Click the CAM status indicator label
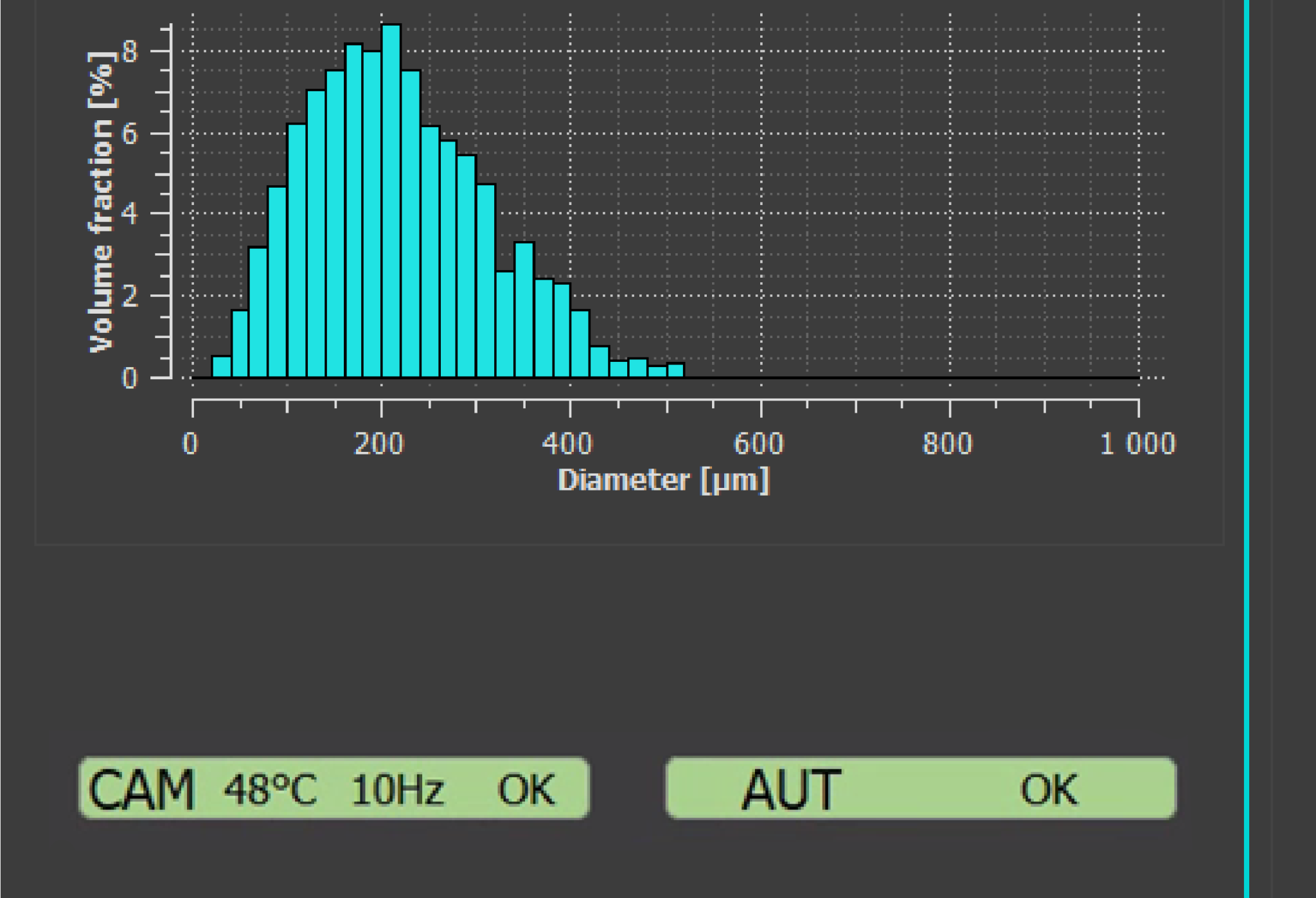 141,789
